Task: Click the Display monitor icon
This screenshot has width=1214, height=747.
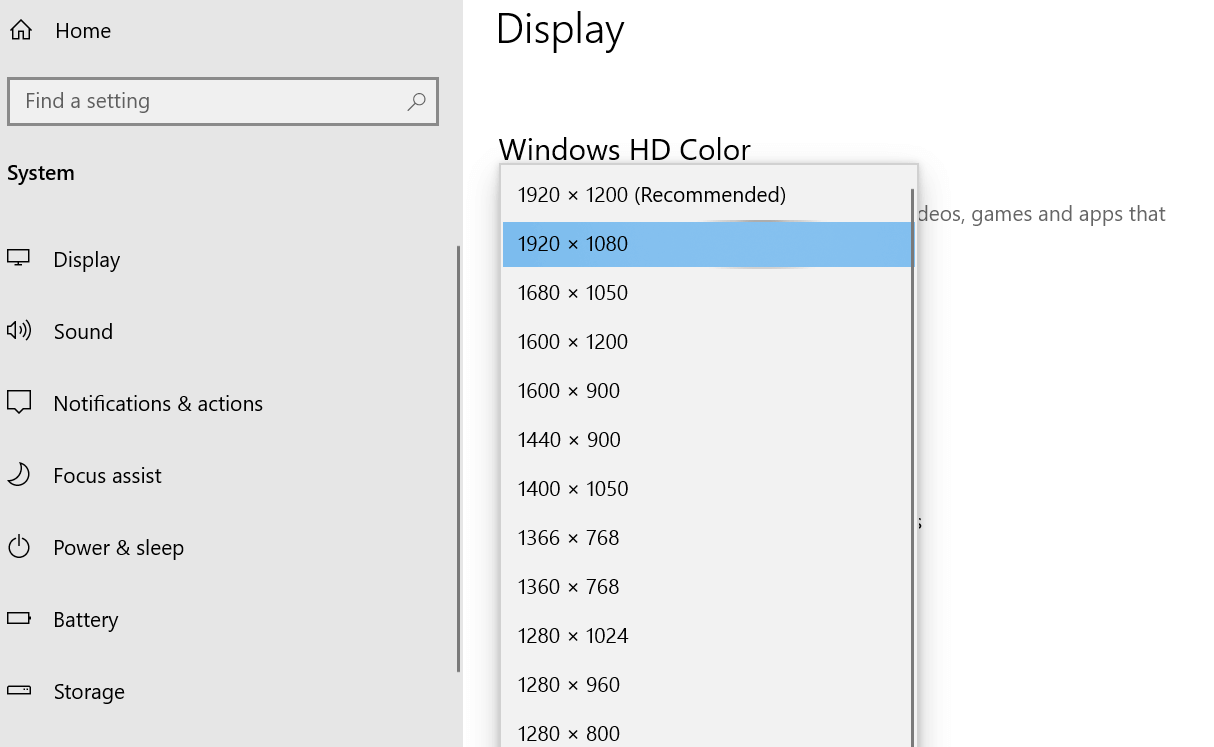Action: tap(20, 259)
